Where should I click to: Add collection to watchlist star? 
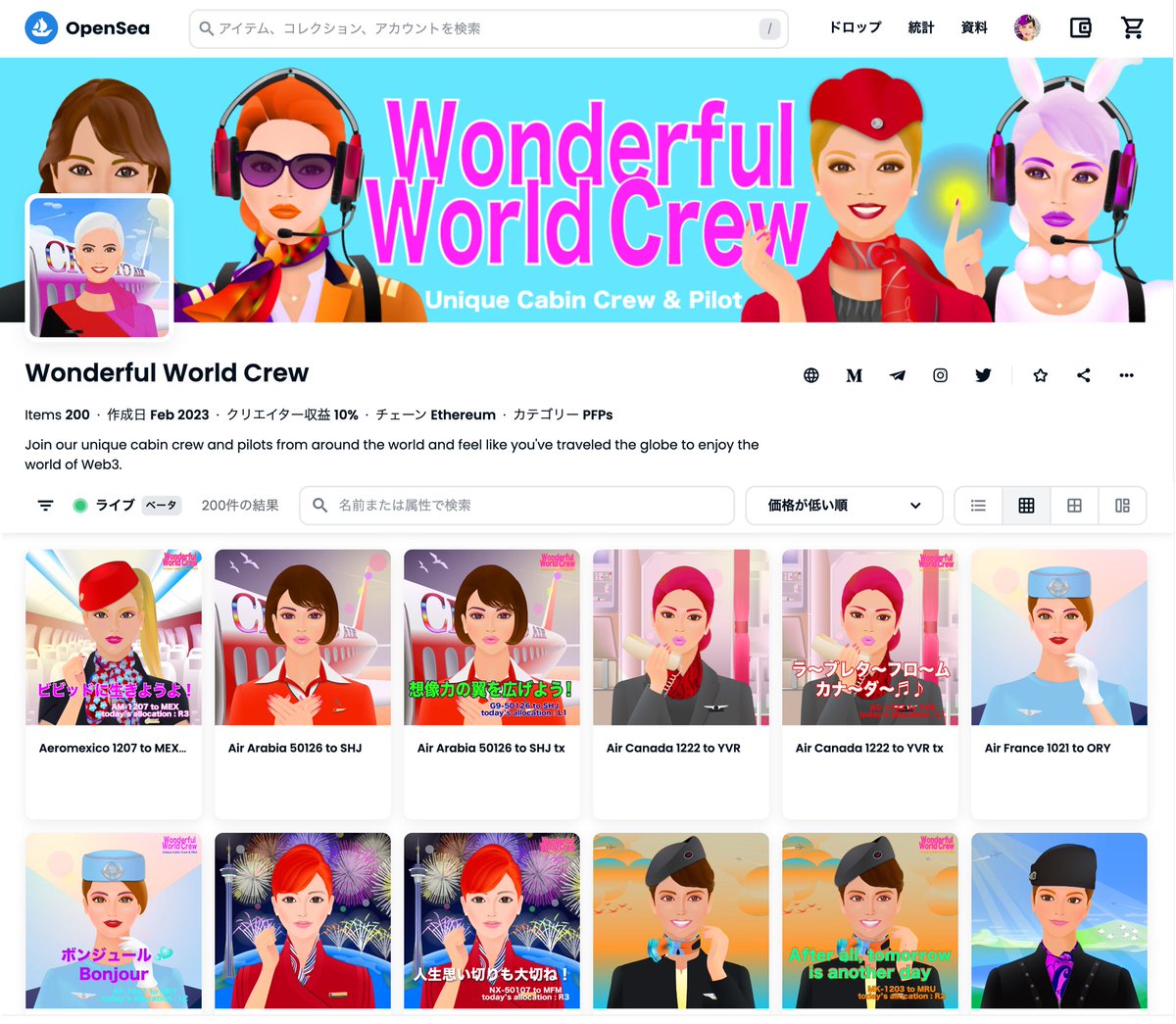click(x=1041, y=375)
